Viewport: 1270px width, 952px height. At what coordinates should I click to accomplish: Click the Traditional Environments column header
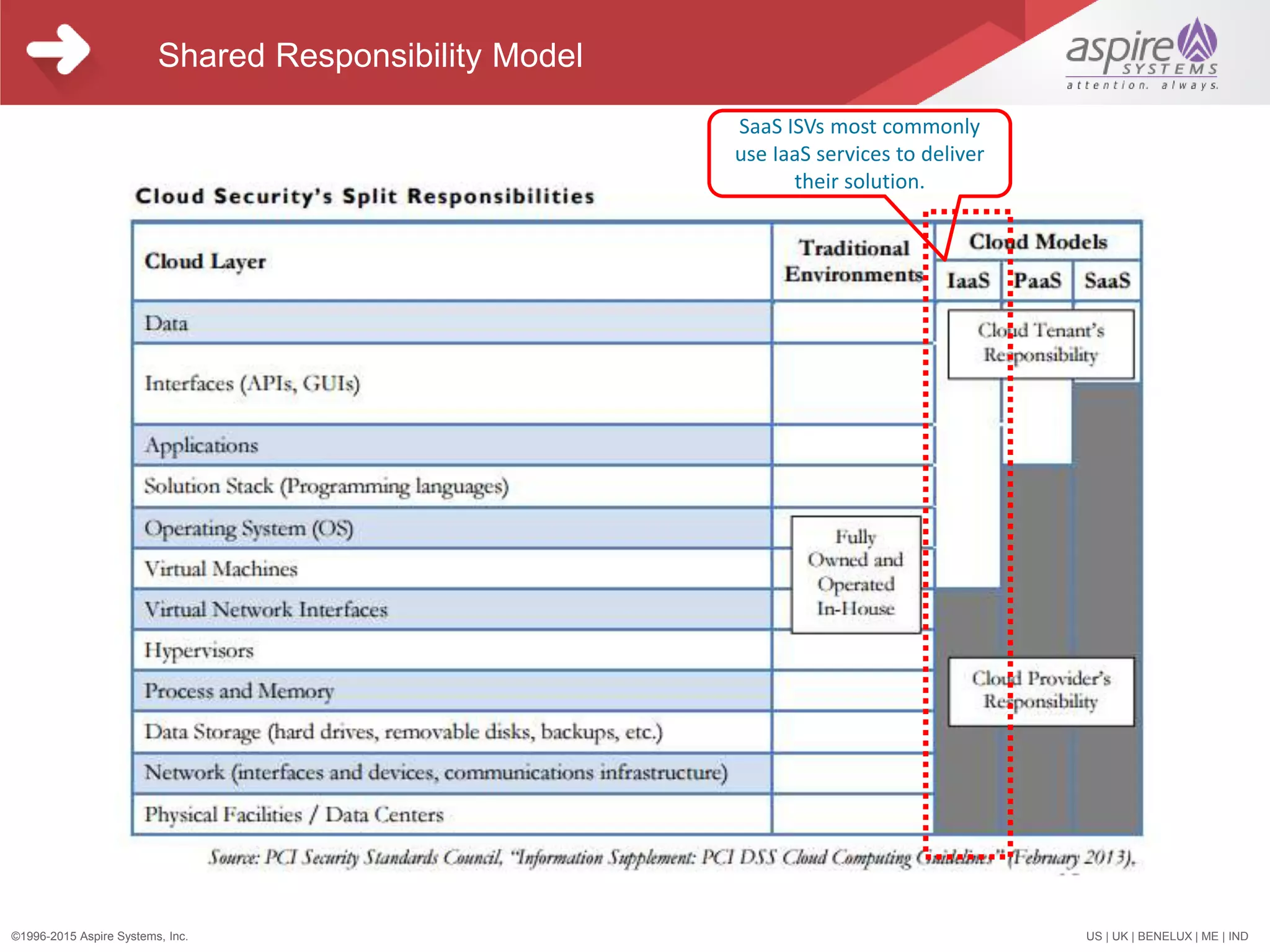click(854, 261)
